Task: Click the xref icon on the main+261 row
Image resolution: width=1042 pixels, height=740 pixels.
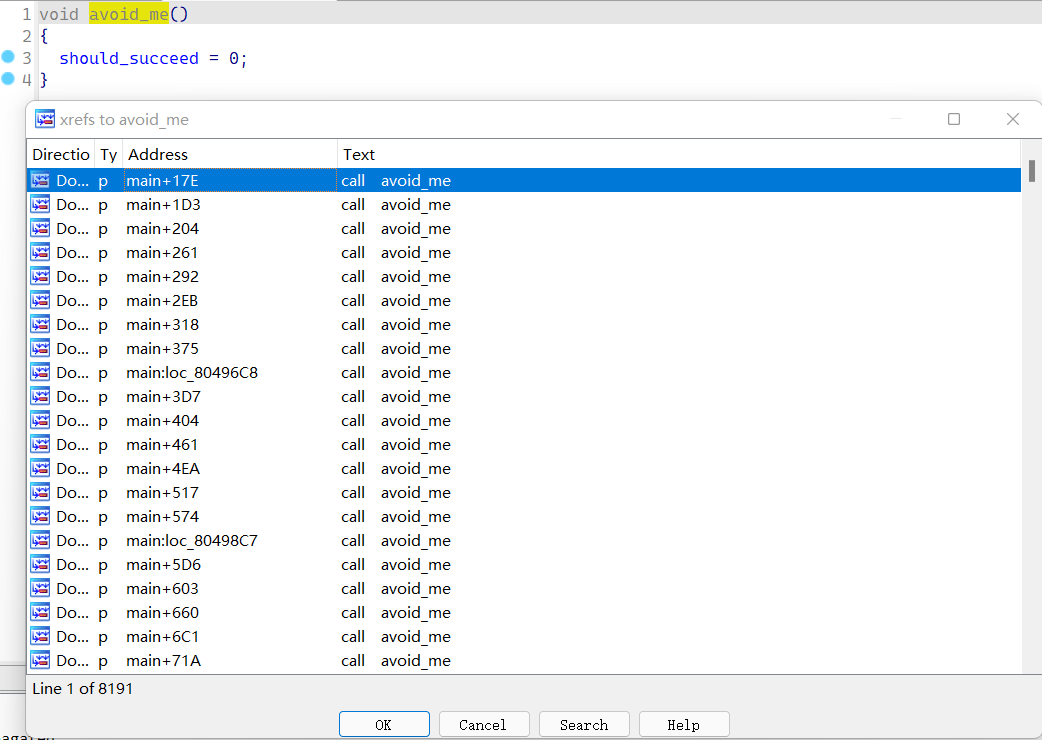Action: coord(41,252)
